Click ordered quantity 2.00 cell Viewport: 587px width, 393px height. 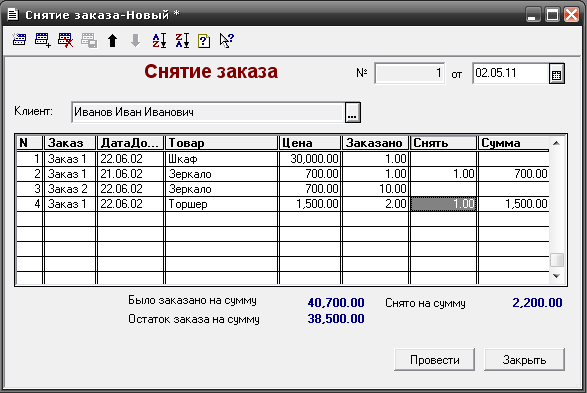[375, 204]
